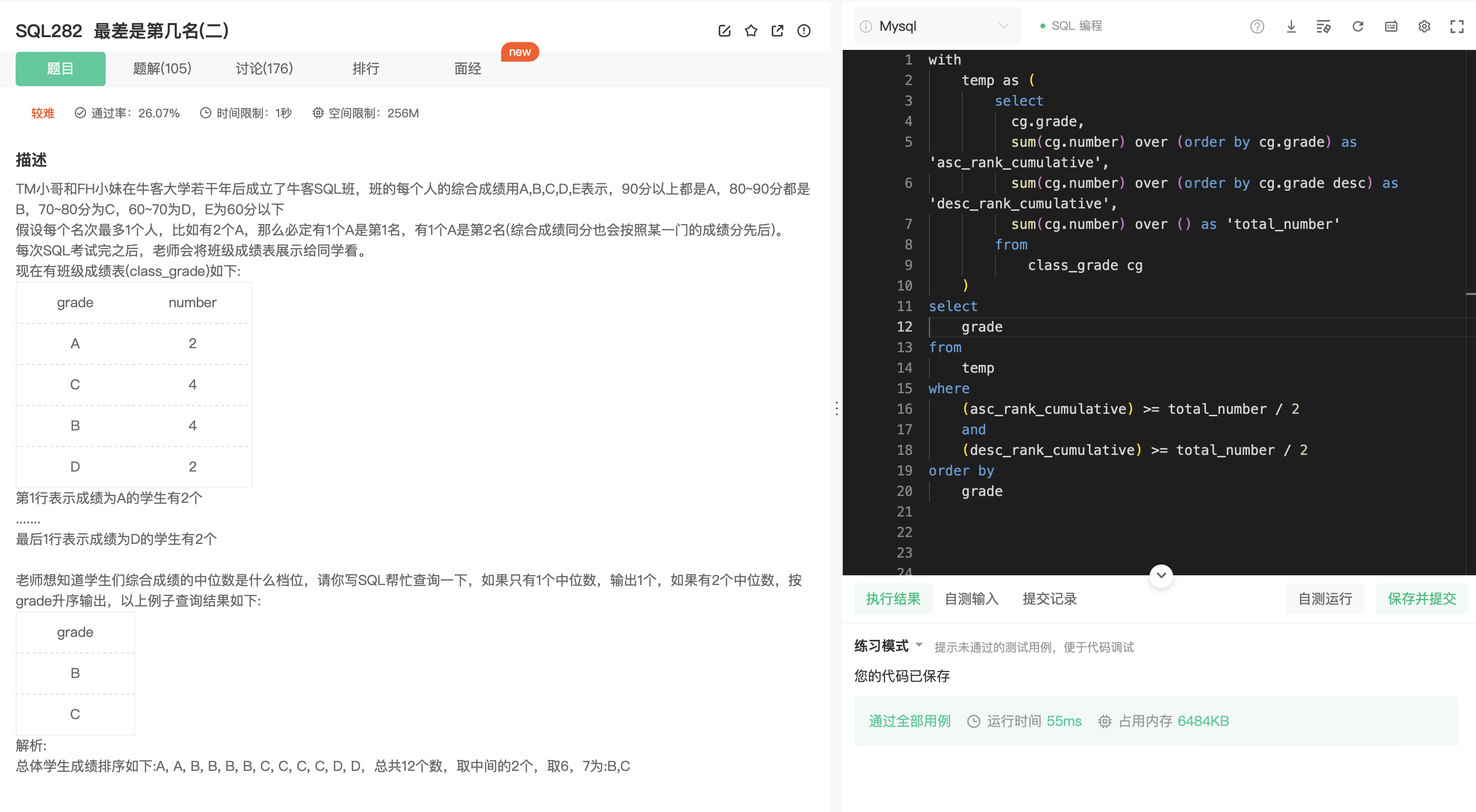Switch to the 题解(105) tab
This screenshot has height=812, width=1476.
click(x=162, y=68)
